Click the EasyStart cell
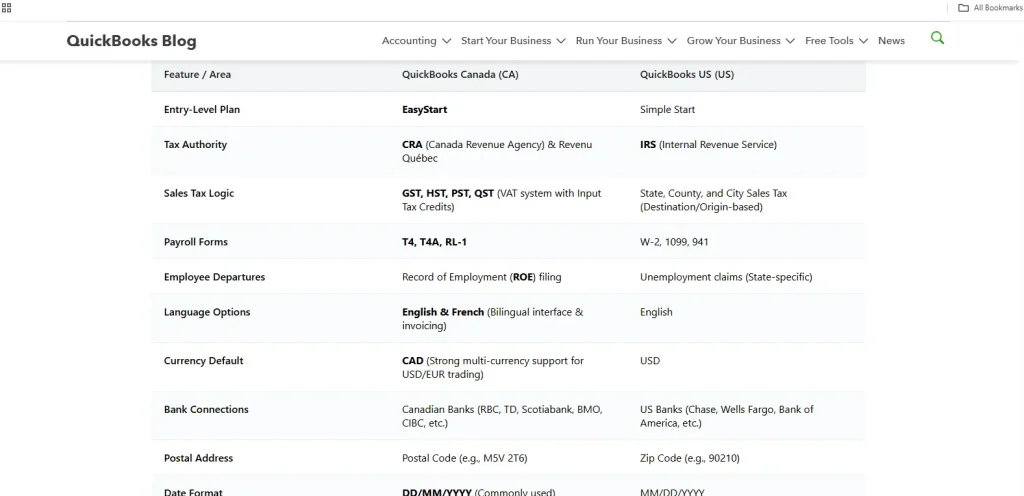This screenshot has height=496, width=1024. (x=424, y=110)
